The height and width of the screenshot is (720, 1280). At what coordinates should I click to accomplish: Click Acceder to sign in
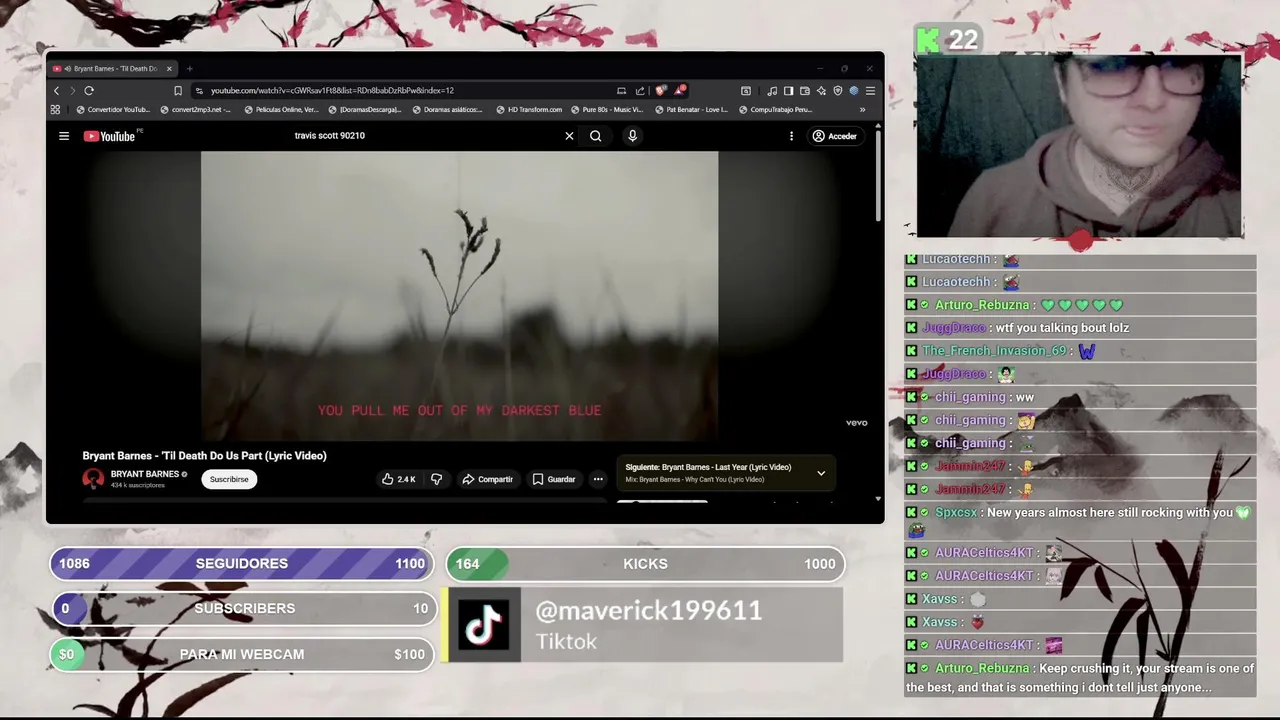(x=835, y=136)
